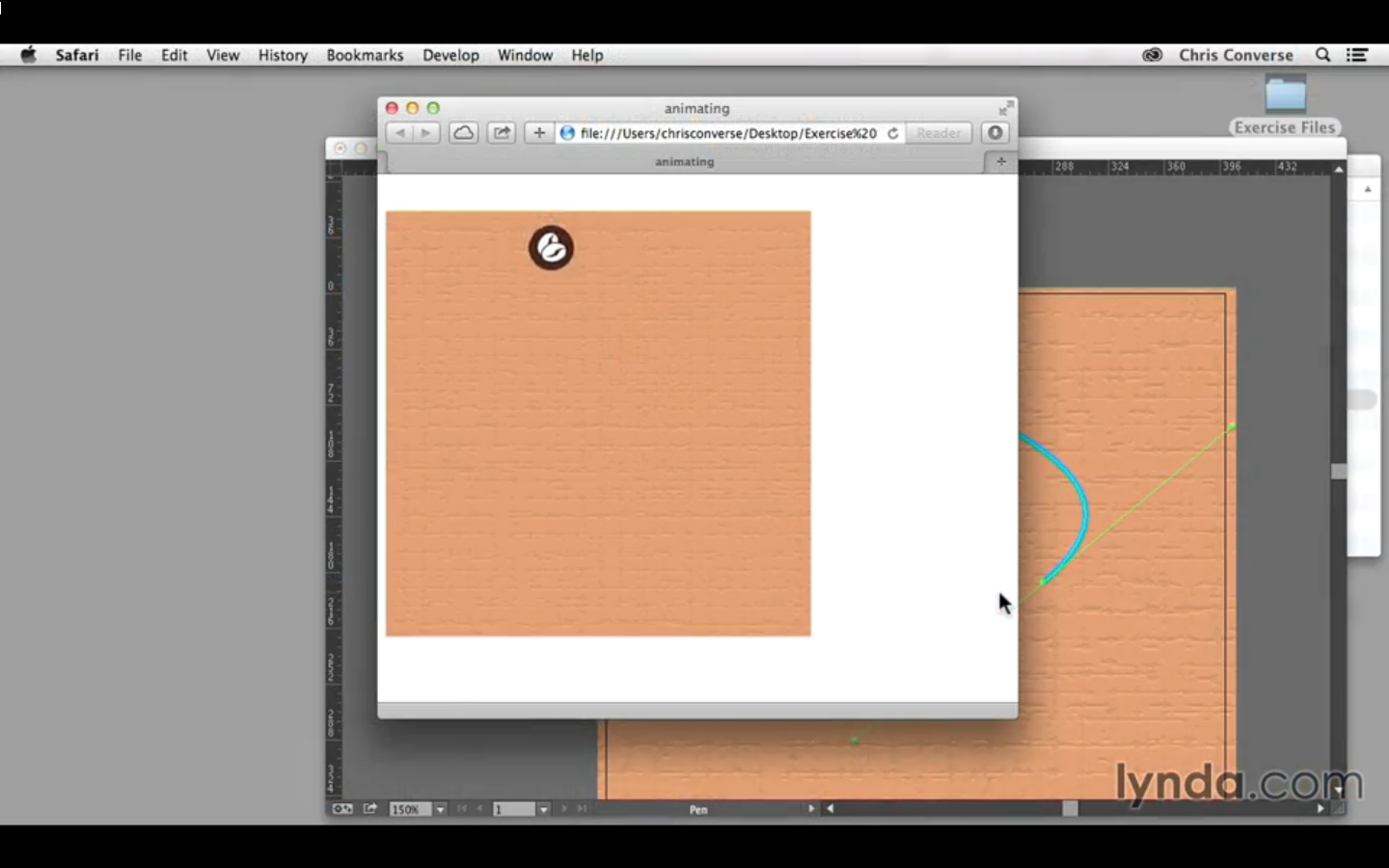The image size is (1389, 868).
Task: Reload the page with the refresh icon
Action: pyautogui.click(x=893, y=133)
